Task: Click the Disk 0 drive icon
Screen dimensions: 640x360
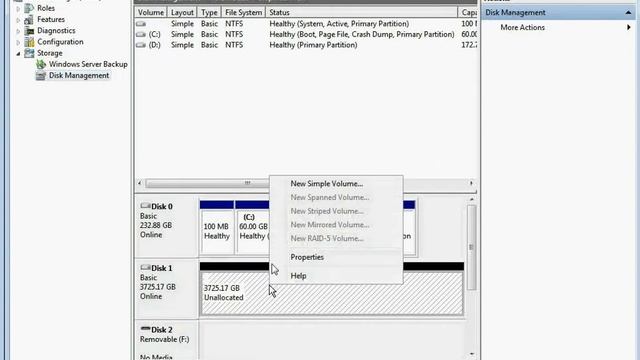Action: (x=145, y=206)
